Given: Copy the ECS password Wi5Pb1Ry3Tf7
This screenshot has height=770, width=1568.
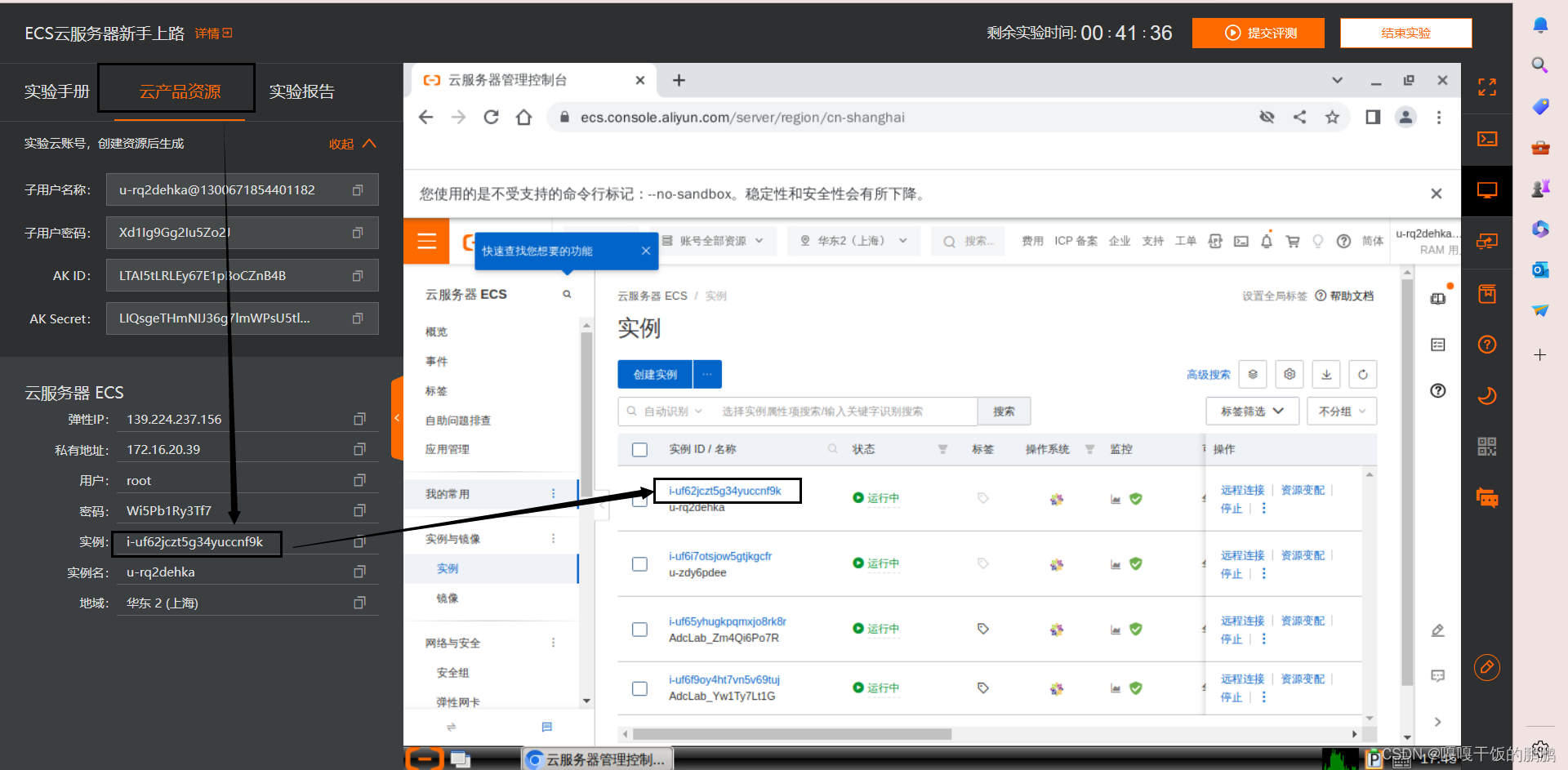Looking at the screenshot, I should [359, 510].
